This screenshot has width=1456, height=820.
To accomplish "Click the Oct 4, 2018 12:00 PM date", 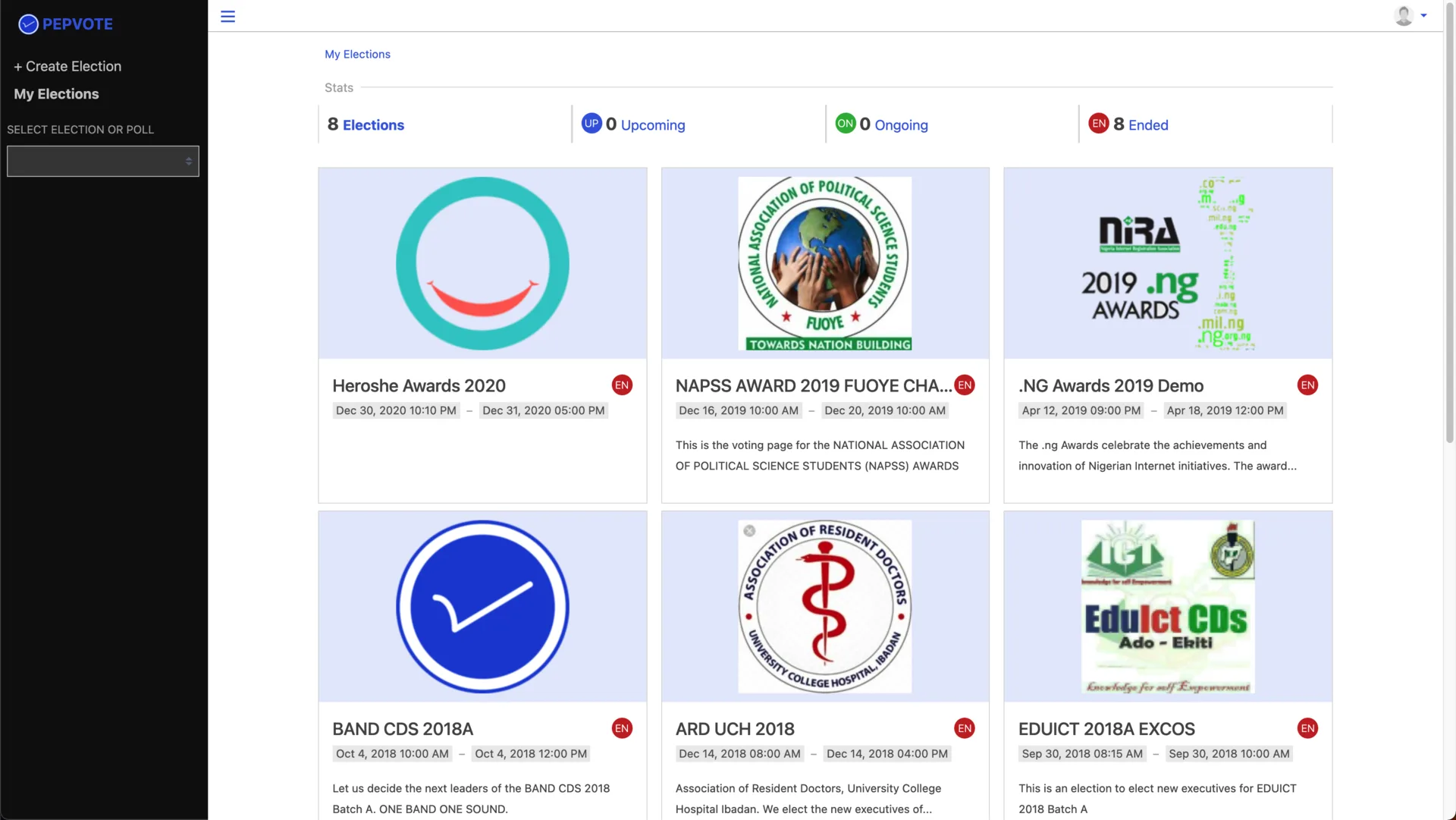I will tap(531, 754).
